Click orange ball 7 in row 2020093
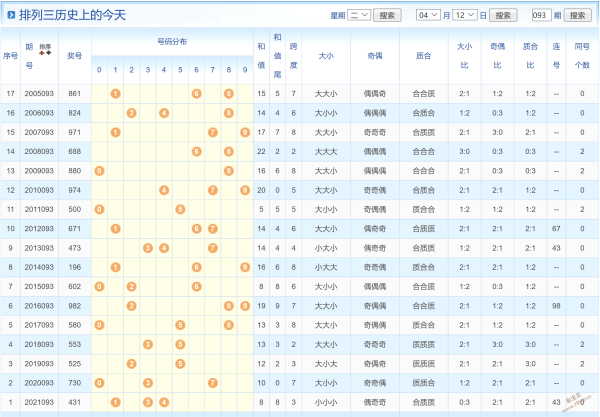The height and width of the screenshot is (417, 600). point(213,383)
